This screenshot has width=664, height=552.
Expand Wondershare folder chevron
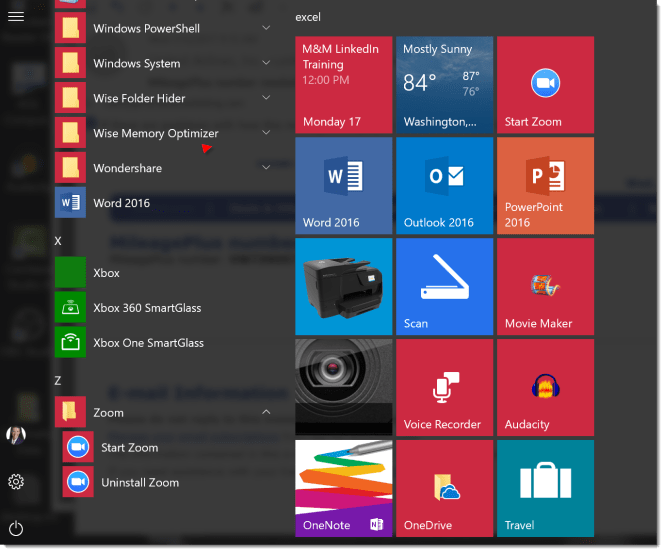click(x=266, y=167)
